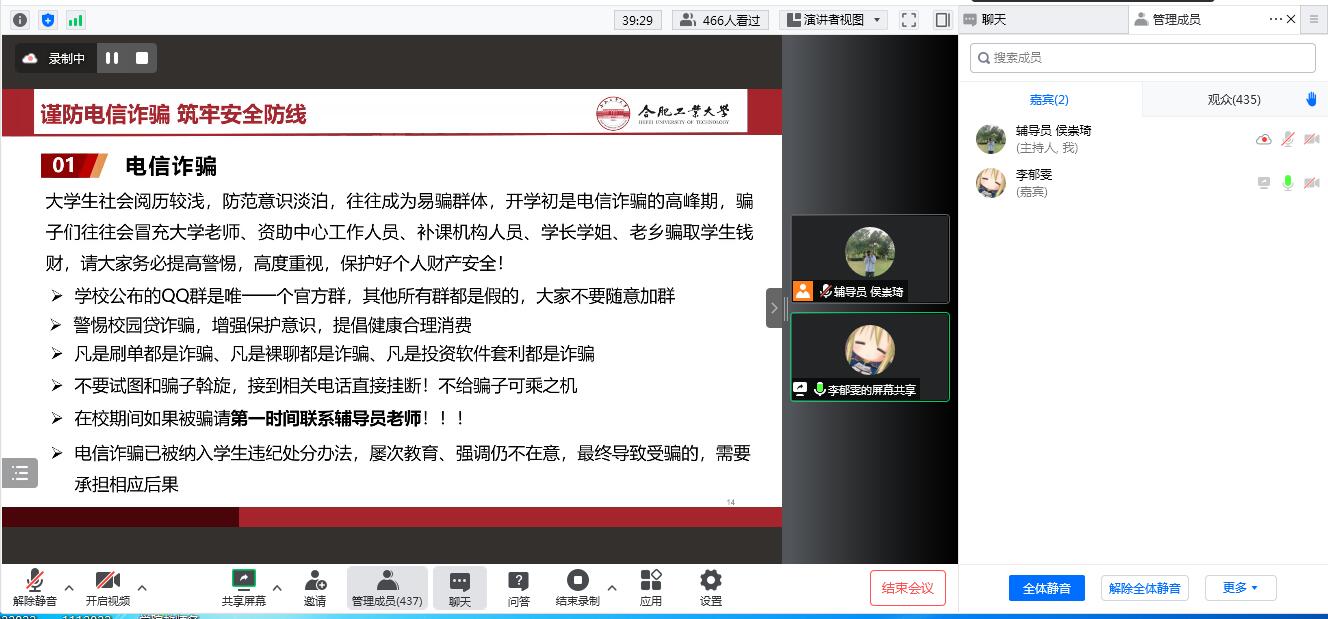The image size is (1328, 619).
Task: Open the Q&A panel
Action: click(518, 588)
